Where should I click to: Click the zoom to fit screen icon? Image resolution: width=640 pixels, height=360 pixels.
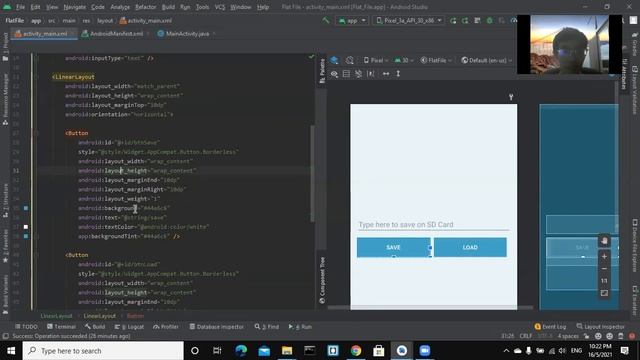(604, 293)
